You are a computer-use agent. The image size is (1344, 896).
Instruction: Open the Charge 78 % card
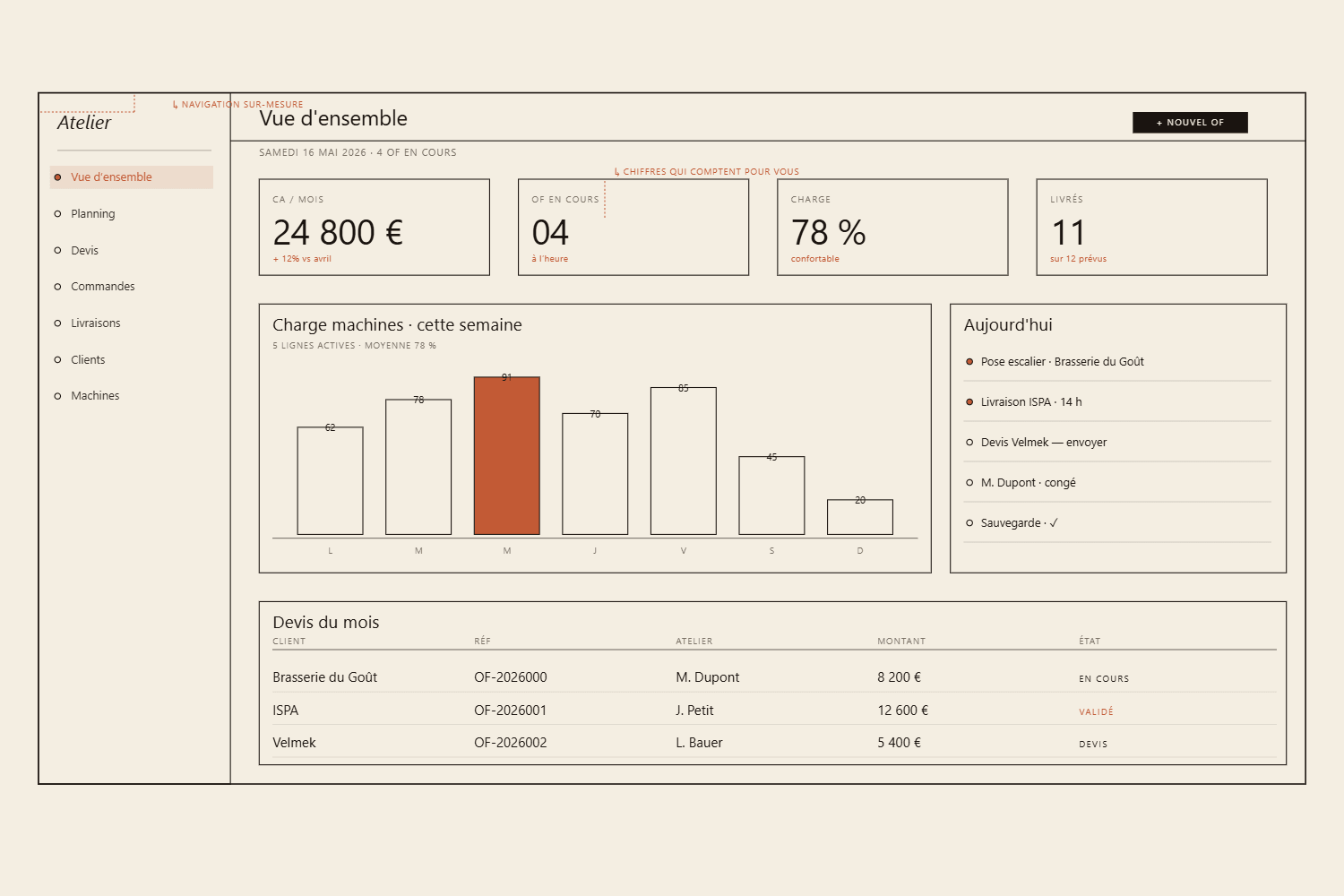coord(892,228)
